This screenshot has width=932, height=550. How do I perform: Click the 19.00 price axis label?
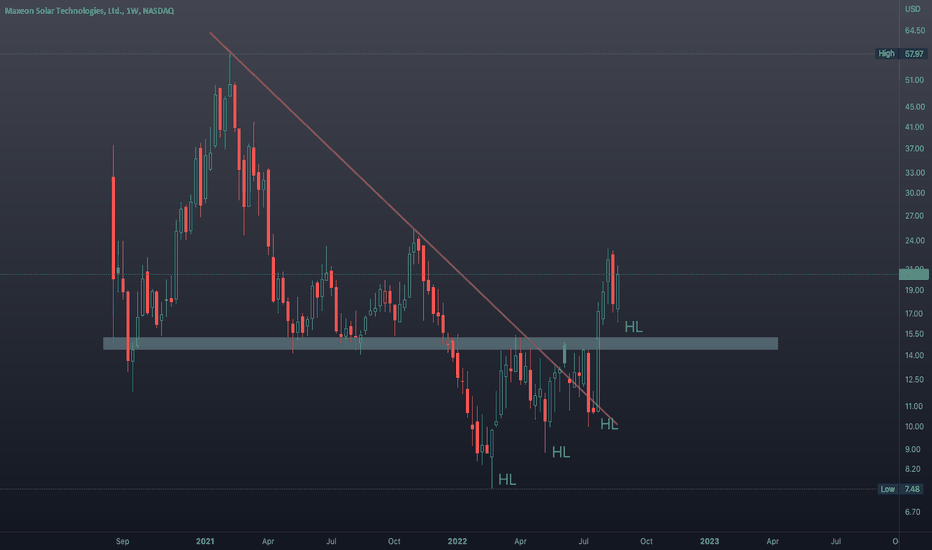(x=915, y=290)
